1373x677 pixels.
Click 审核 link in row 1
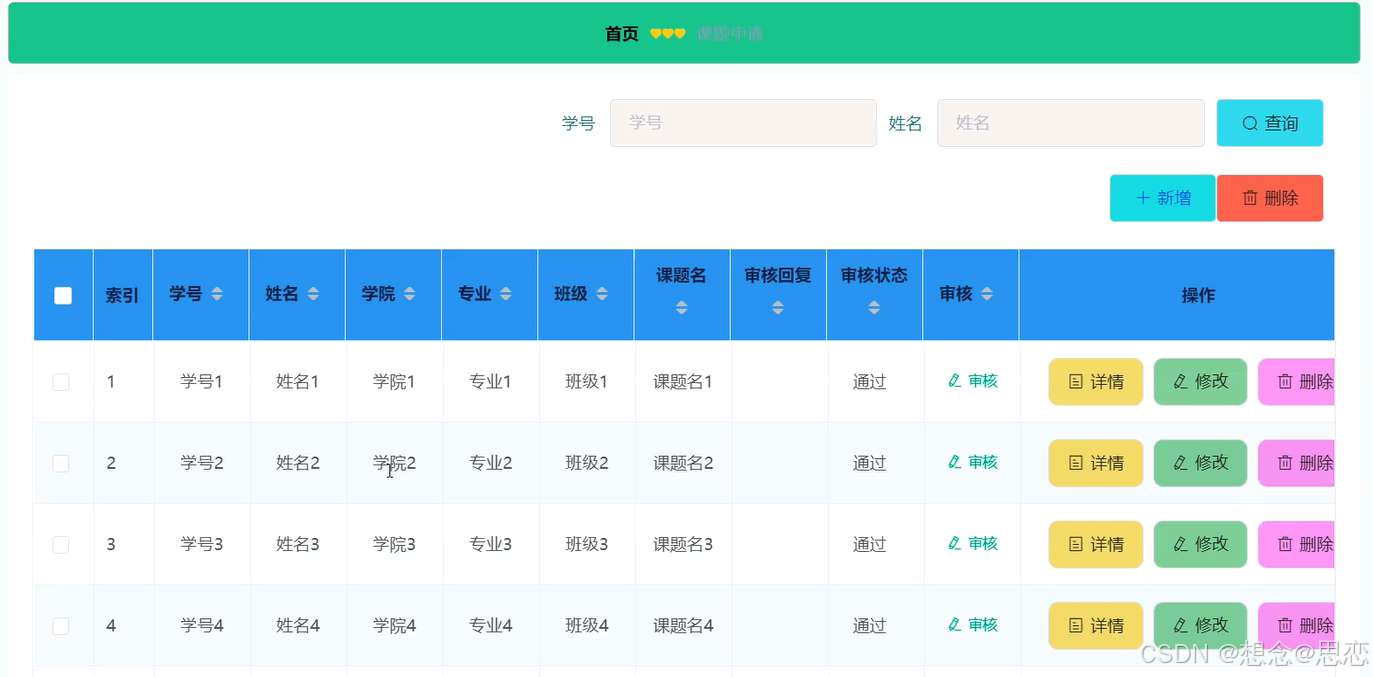click(972, 381)
